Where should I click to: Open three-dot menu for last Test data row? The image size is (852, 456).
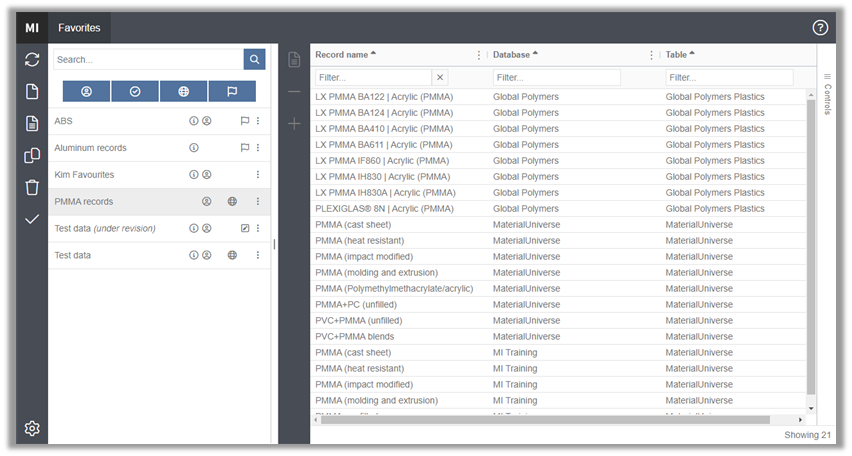pyautogui.click(x=258, y=255)
